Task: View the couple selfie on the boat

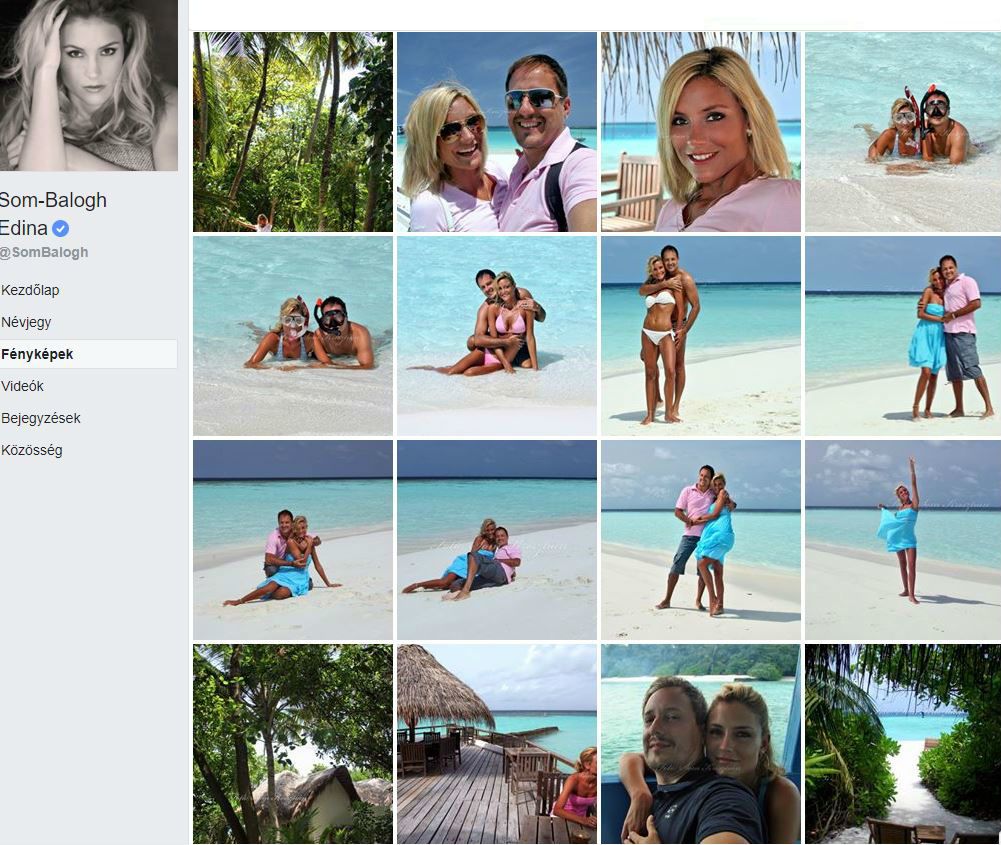Action: point(701,744)
